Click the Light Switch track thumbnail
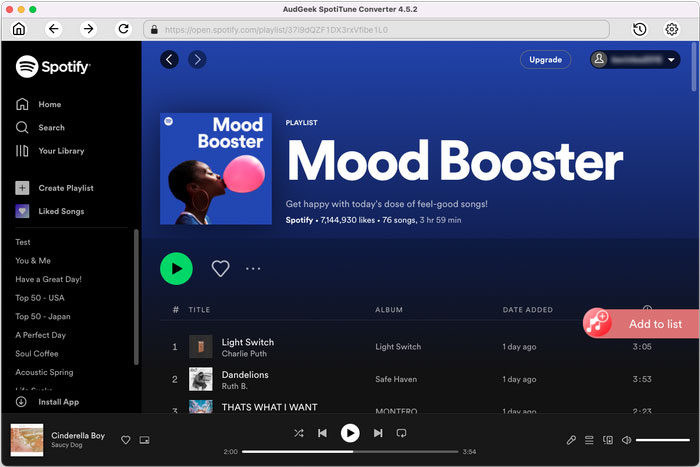This screenshot has width=700, height=467. (x=200, y=347)
